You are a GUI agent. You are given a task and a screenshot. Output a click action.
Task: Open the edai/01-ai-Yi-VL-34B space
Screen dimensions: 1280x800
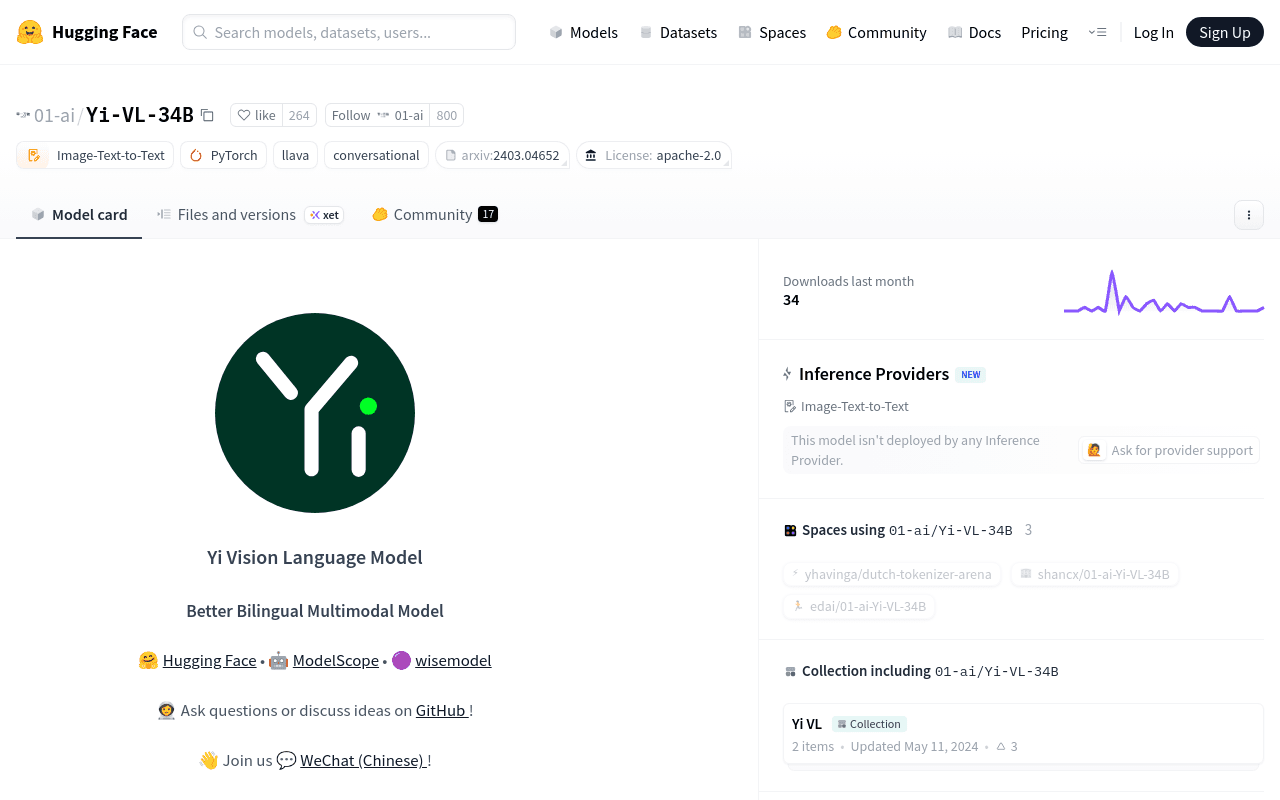pos(859,606)
